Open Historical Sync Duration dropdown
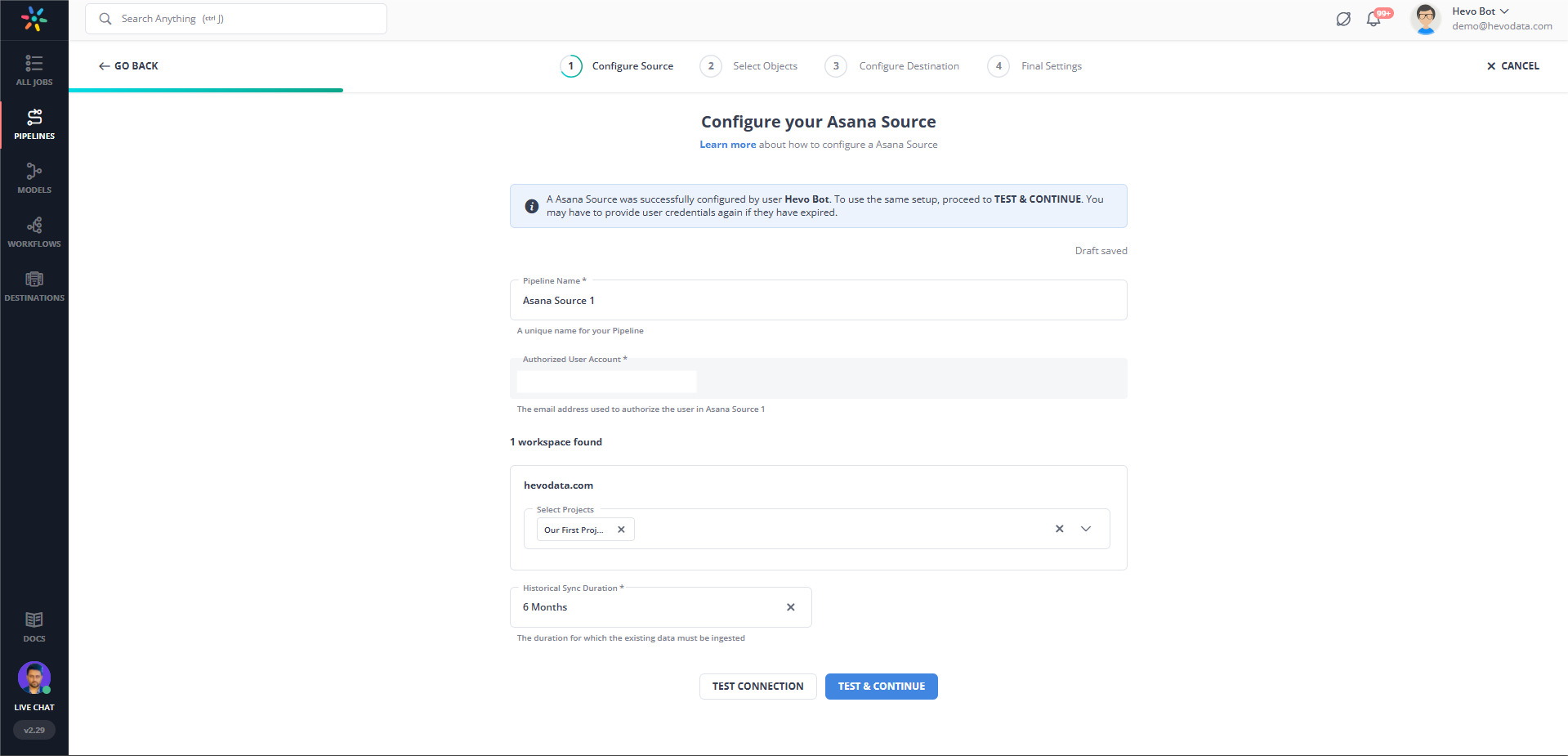This screenshot has height=756, width=1568. click(x=661, y=607)
